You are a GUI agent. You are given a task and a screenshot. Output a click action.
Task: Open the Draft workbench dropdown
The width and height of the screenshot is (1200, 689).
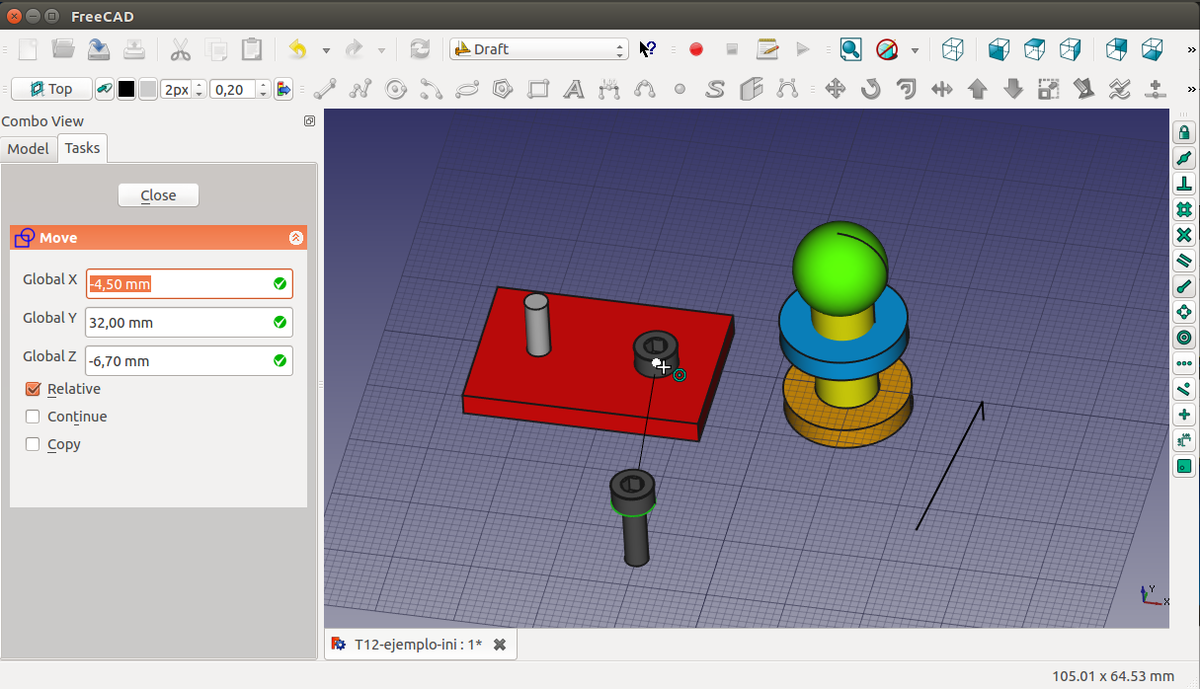coord(538,49)
